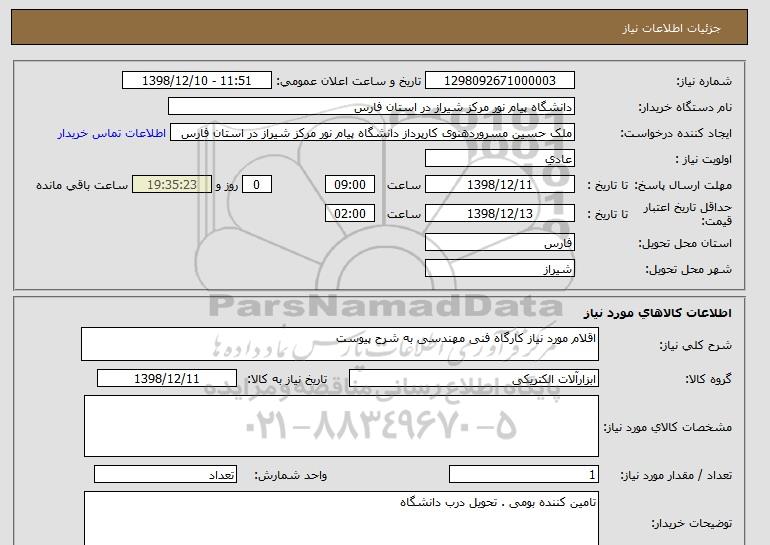Select the priority field showing عادی
The height and width of the screenshot is (545, 770).
pyautogui.click(x=499, y=159)
